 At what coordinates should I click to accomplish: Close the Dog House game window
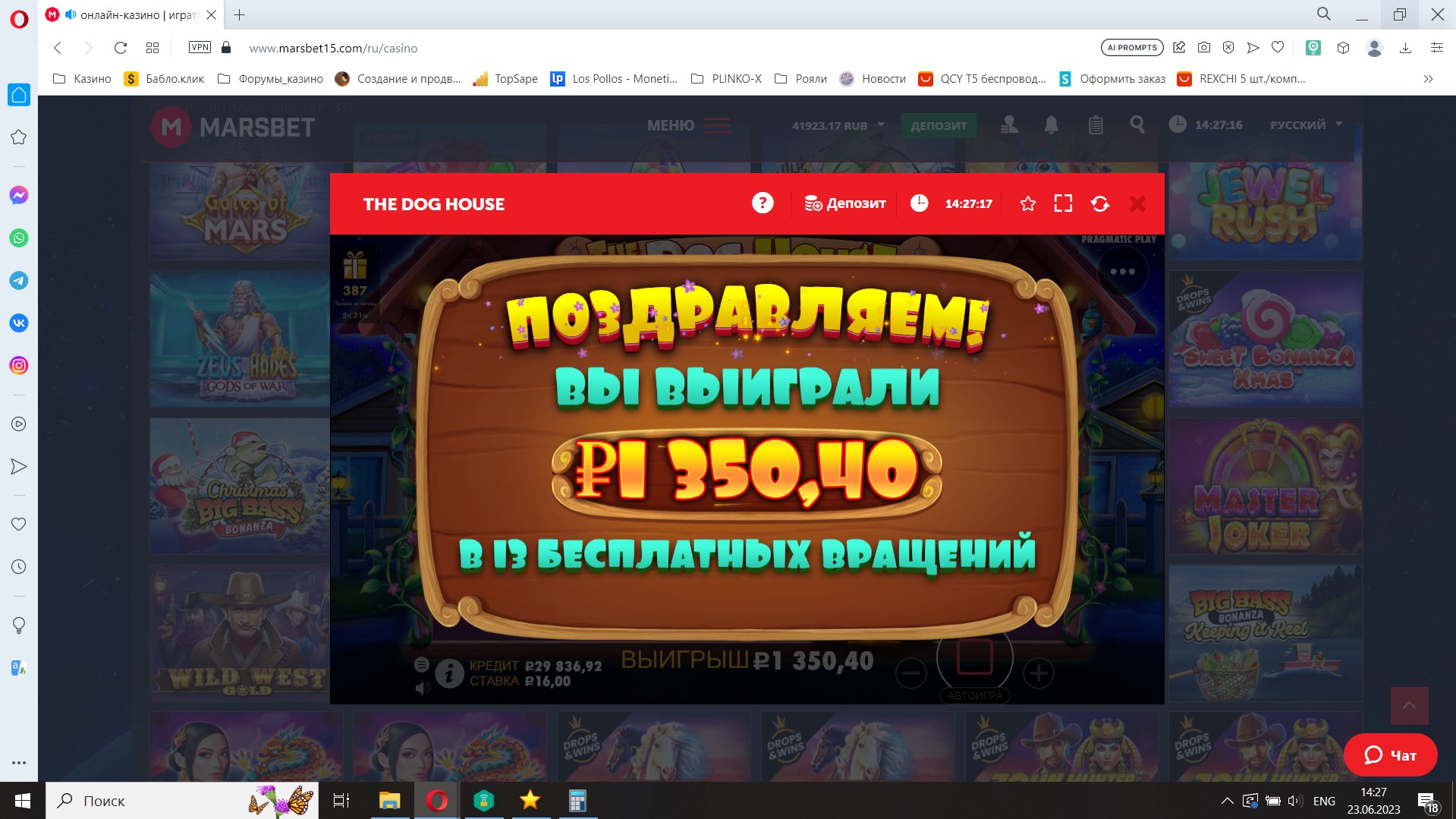1137,203
